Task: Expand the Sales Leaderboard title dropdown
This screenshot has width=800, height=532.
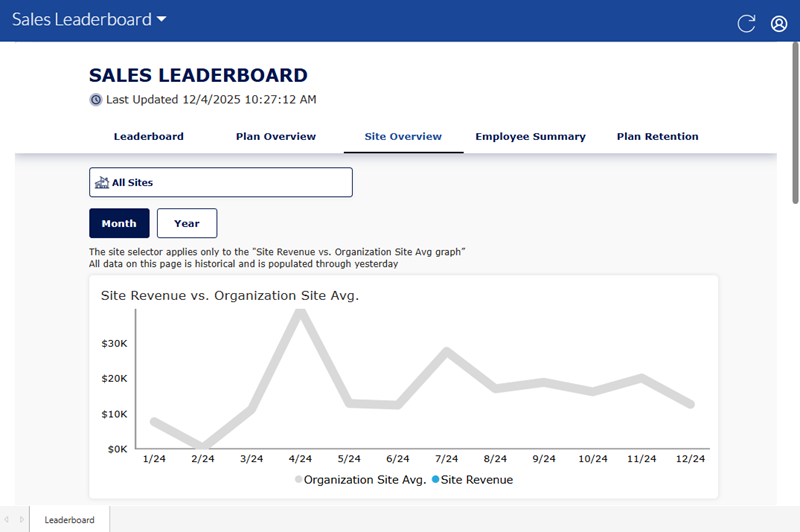Action: (x=162, y=20)
